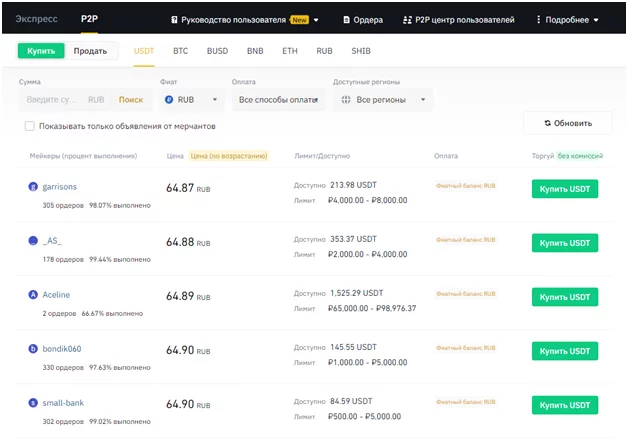Expand the More menu
Viewport: 628px width, 440px height.
point(568,19)
